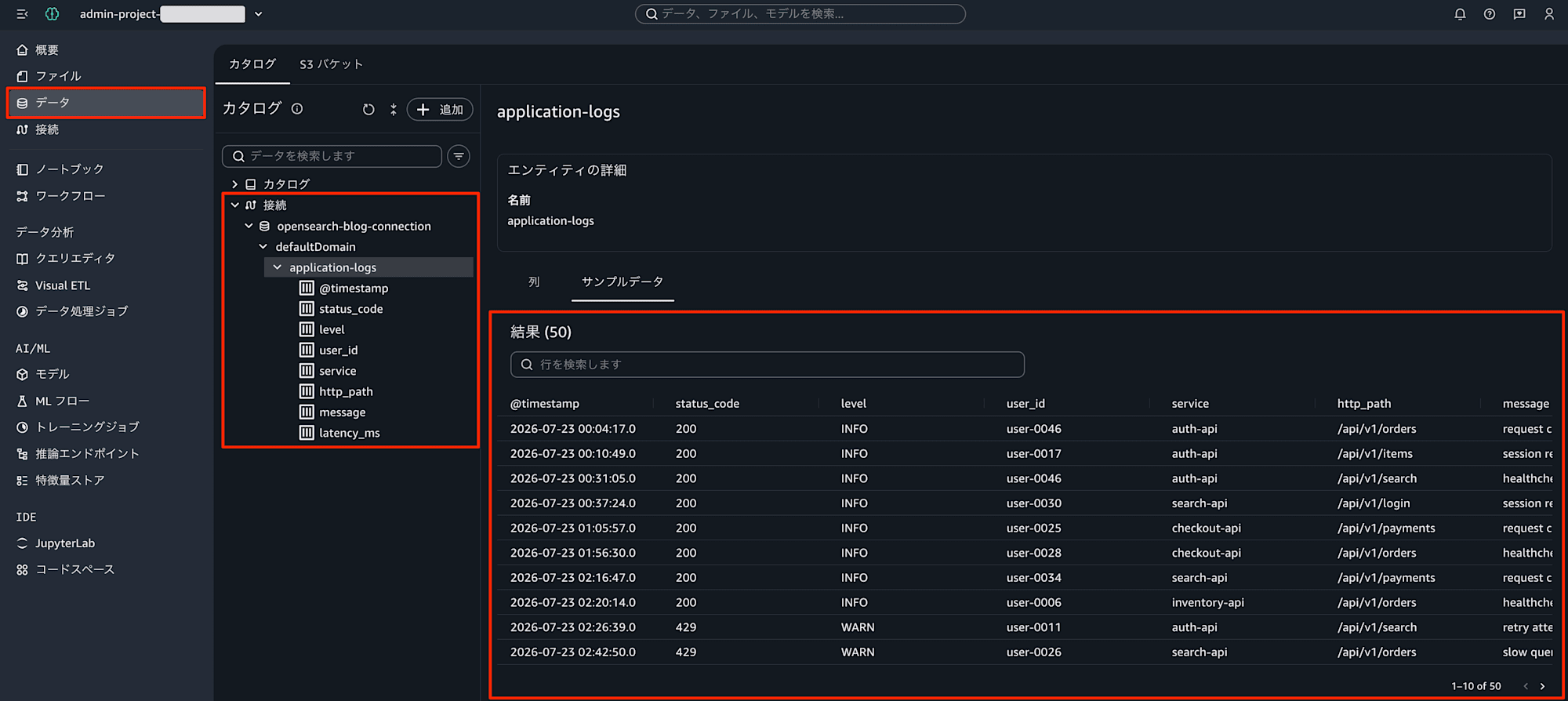The width and height of the screenshot is (1568, 701).
Task: Click the collapse-all arrows icon
Action: click(x=394, y=110)
